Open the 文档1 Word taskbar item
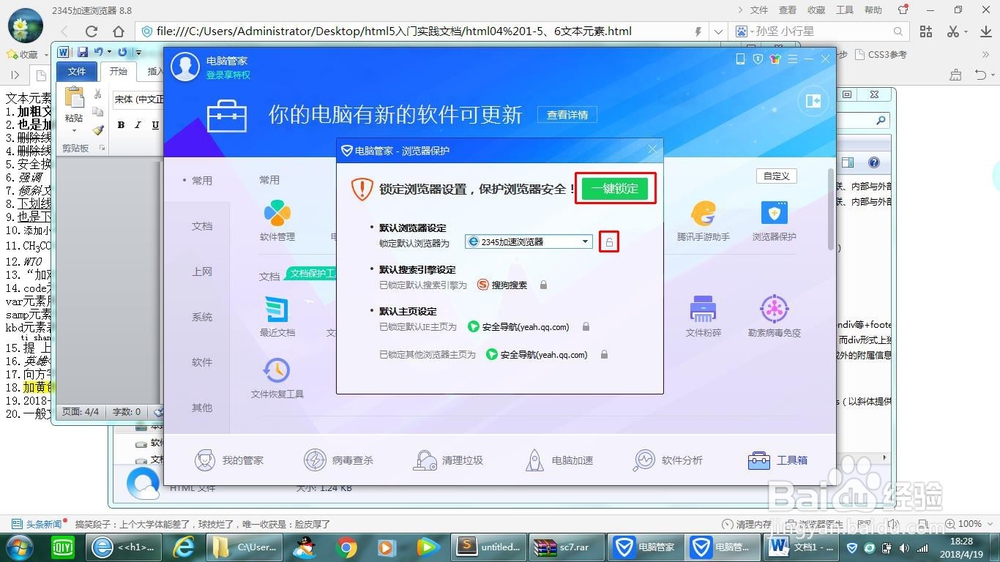 pyautogui.click(x=803, y=547)
